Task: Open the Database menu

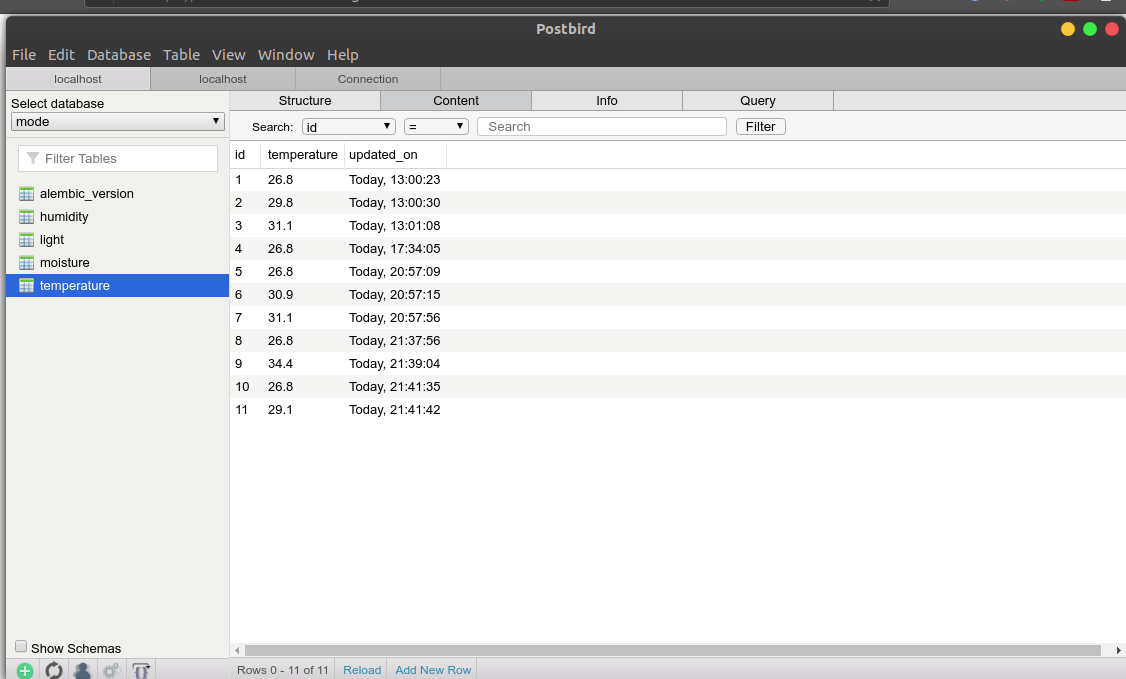Action: pos(118,55)
